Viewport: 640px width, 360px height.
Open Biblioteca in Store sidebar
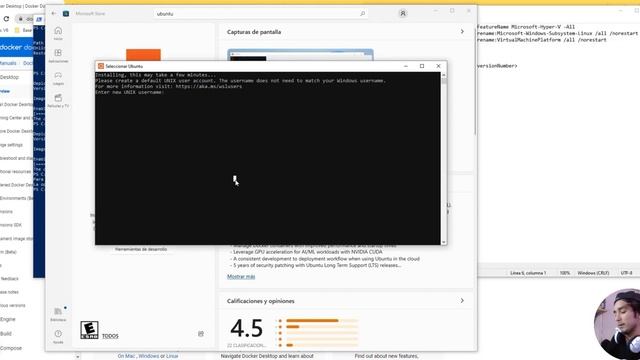58,314
